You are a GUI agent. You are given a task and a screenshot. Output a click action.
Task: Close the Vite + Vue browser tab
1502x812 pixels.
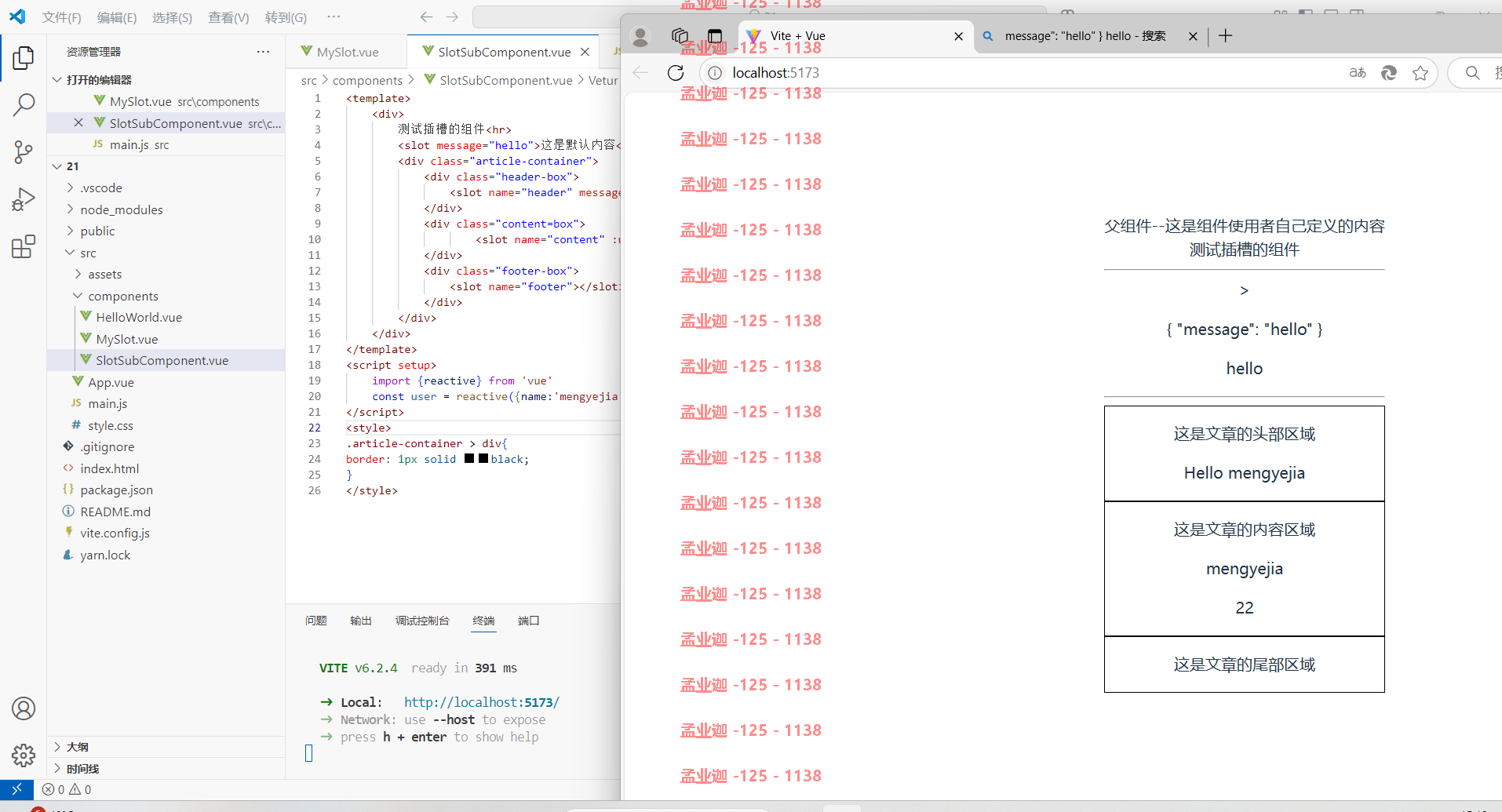[x=958, y=36]
